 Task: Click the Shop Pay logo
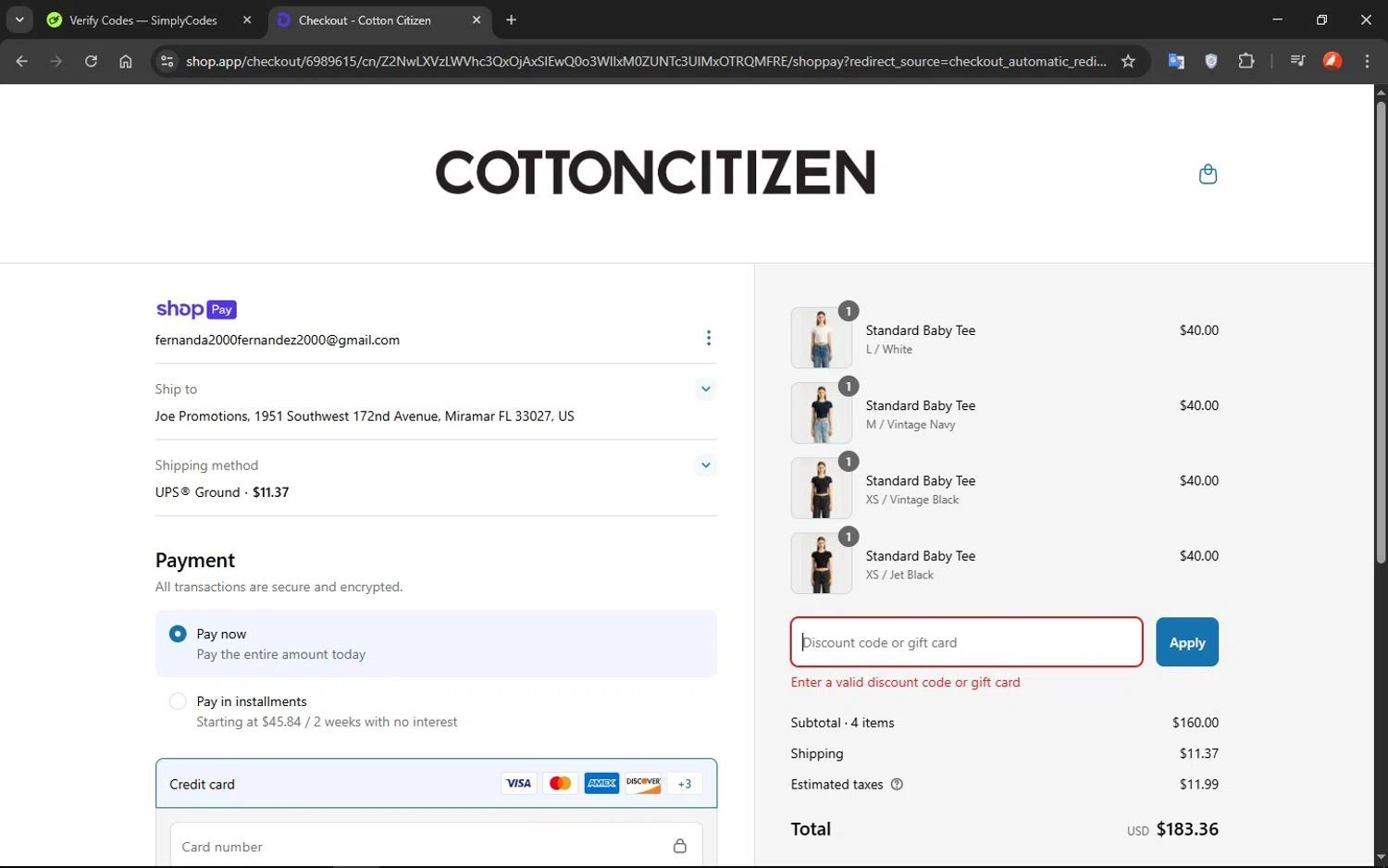click(196, 309)
